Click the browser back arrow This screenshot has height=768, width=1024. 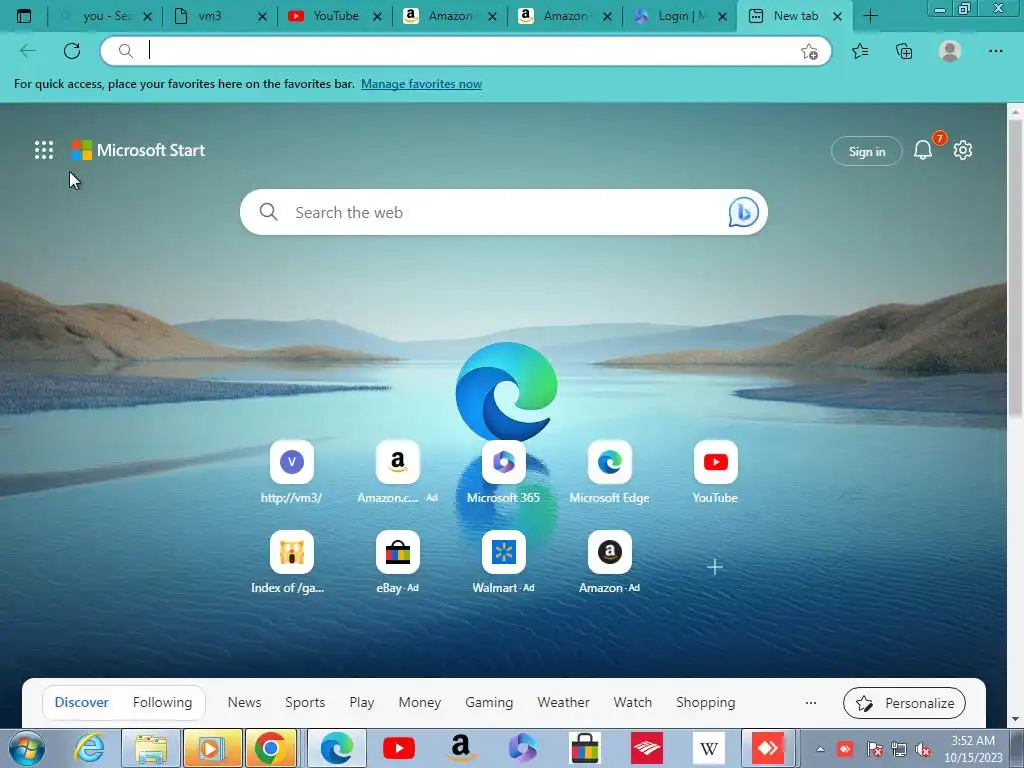point(28,51)
